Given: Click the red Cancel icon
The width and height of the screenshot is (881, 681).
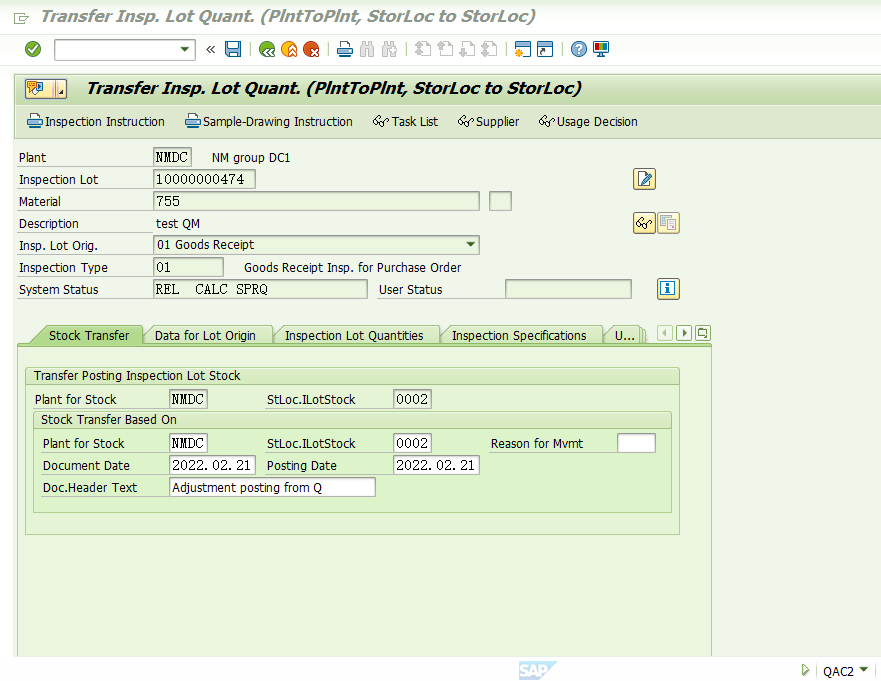Looking at the screenshot, I should [311, 49].
